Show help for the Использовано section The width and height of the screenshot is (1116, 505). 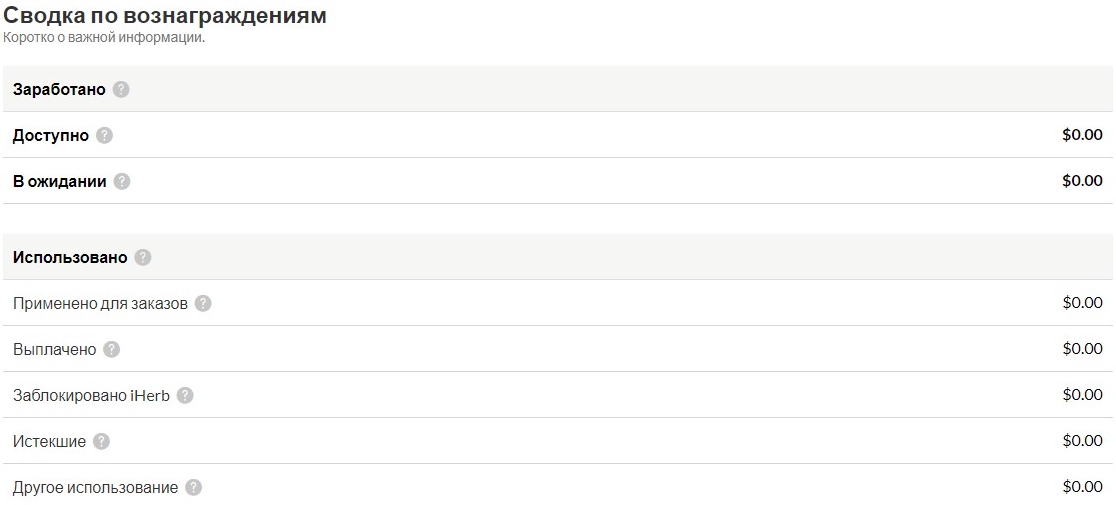pyautogui.click(x=142, y=257)
